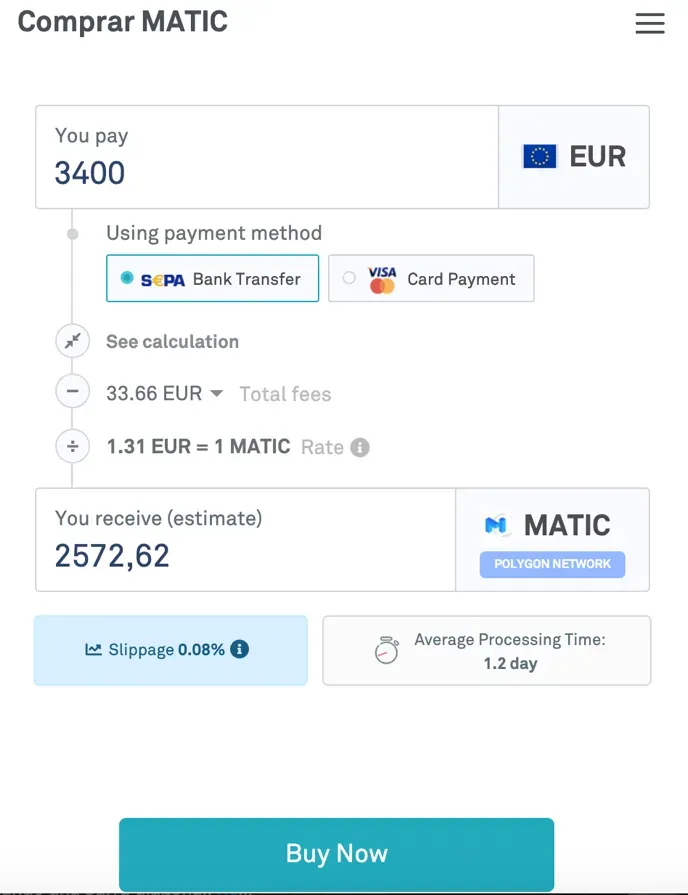This screenshot has height=895, width=688.
Task: Click the Buy Now button
Action: [336, 854]
